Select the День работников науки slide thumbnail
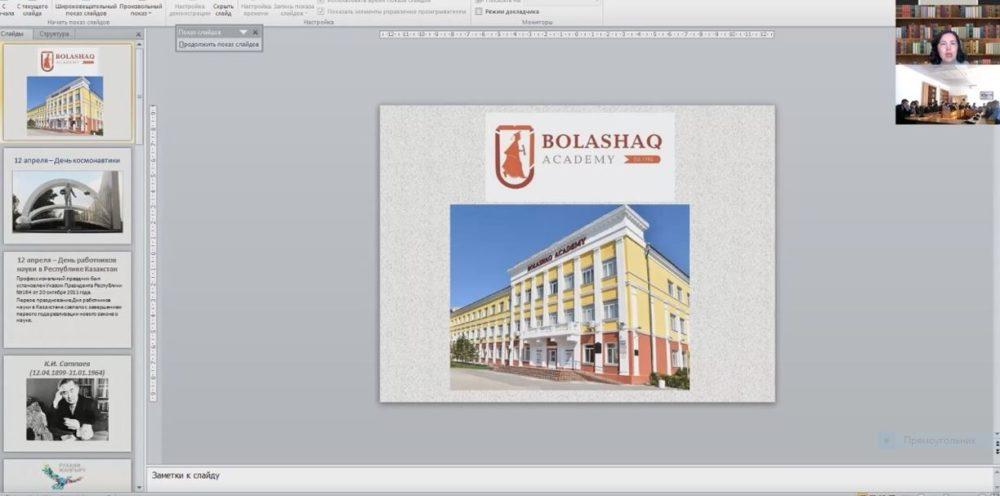 coord(68,300)
